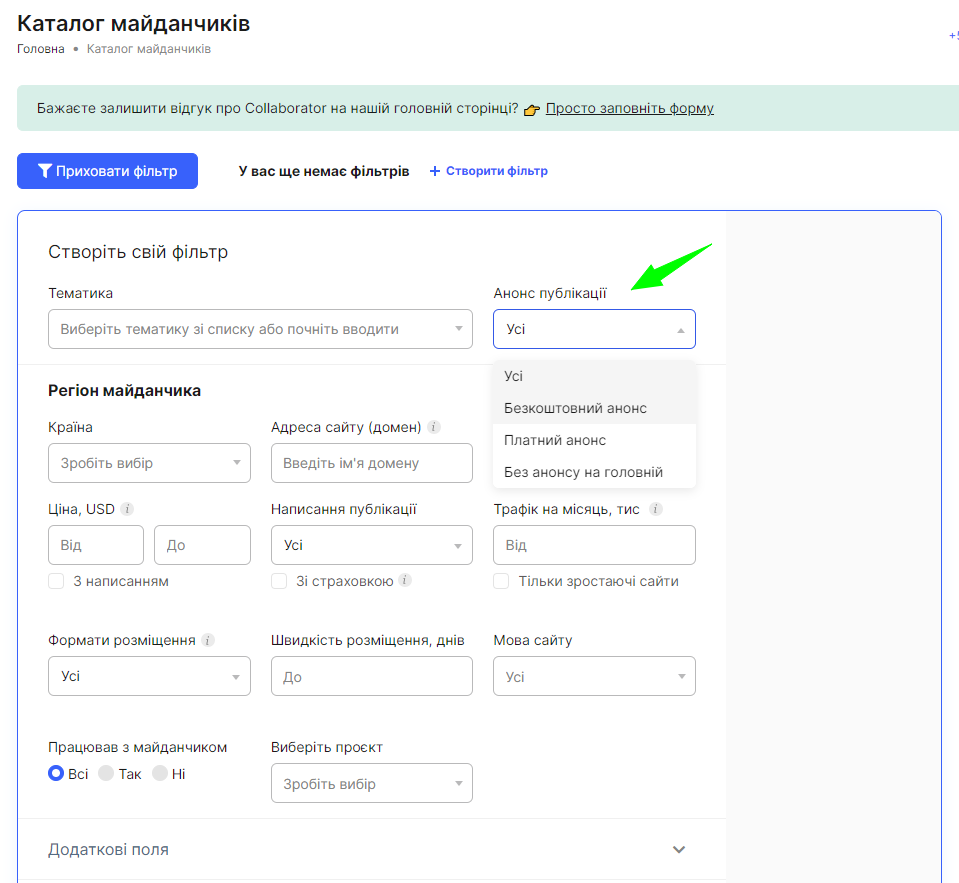The image size is (959, 883).
Task: Click the funnel icon on Приховати фільтр
Action: point(45,171)
